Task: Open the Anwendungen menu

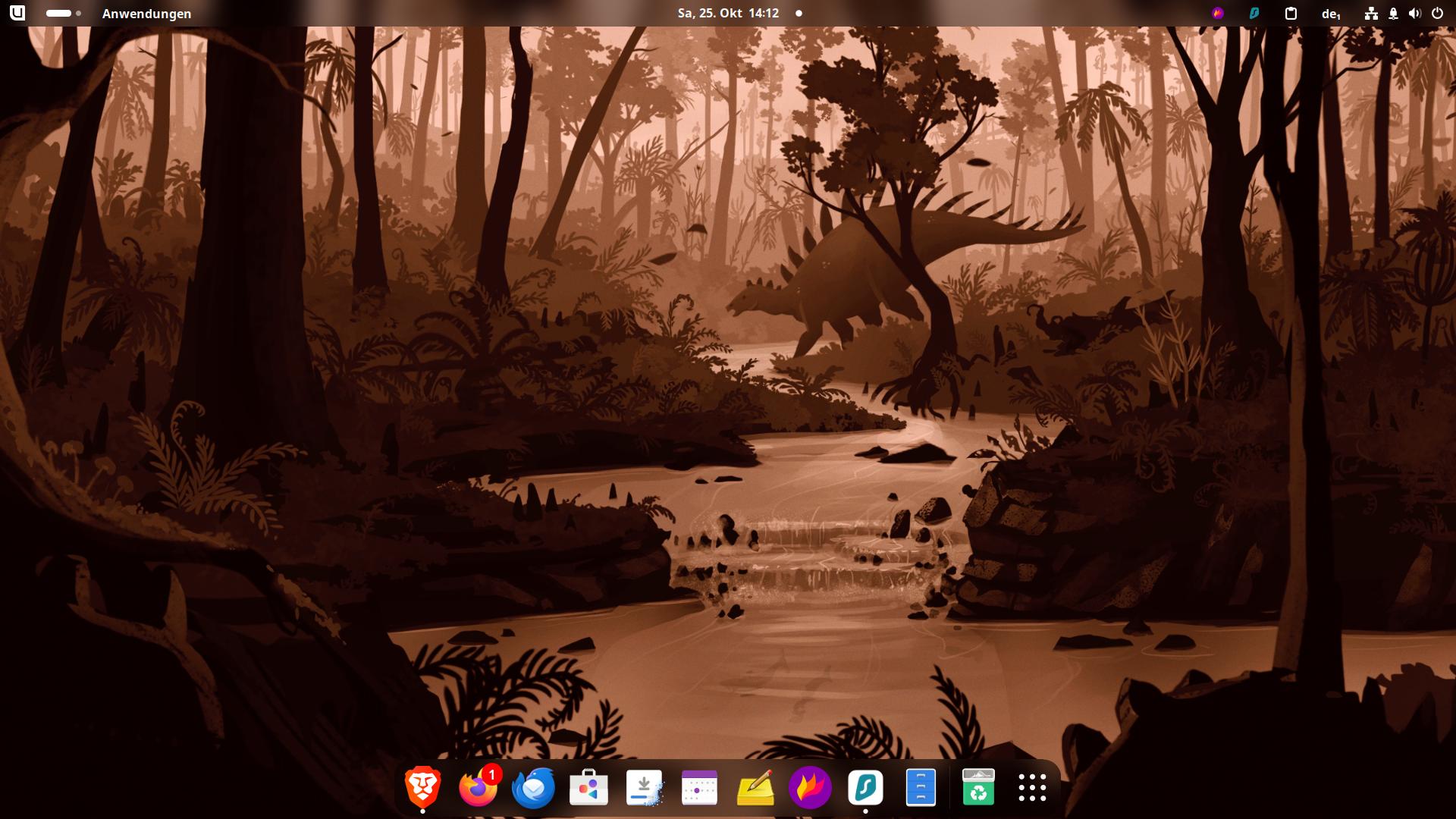Action: coord(146,14)
